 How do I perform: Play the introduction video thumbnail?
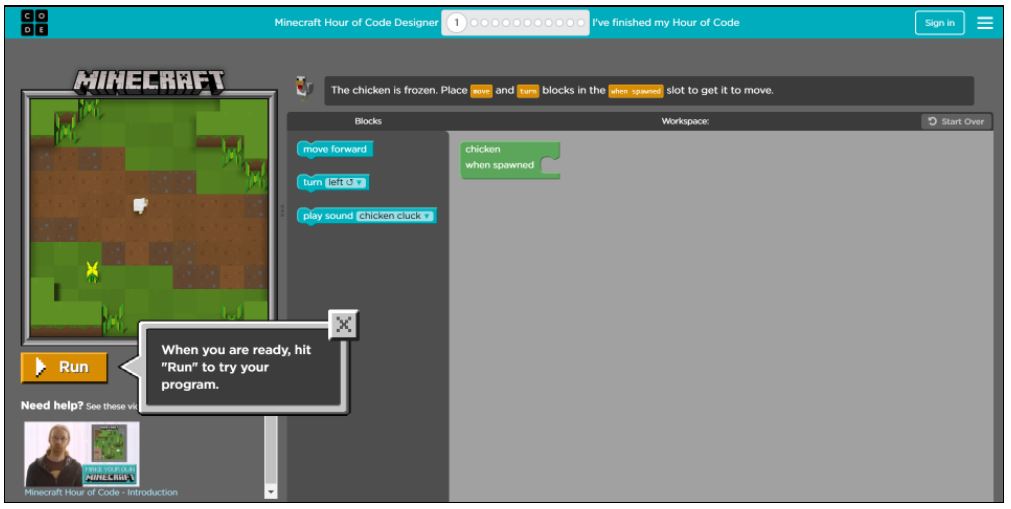point(82,454)
